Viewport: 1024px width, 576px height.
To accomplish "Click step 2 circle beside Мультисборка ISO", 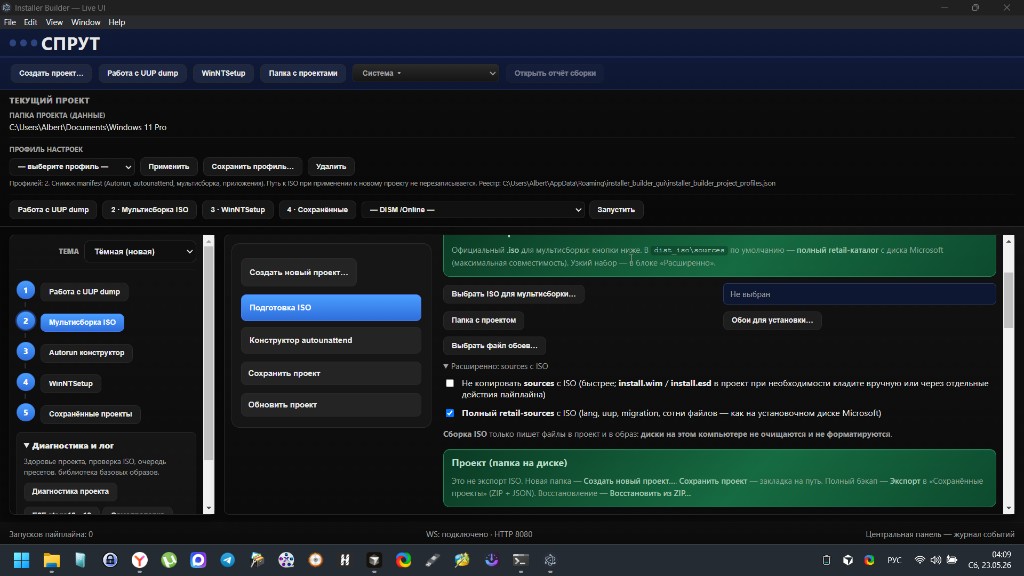I will click(x=25, y=321).
